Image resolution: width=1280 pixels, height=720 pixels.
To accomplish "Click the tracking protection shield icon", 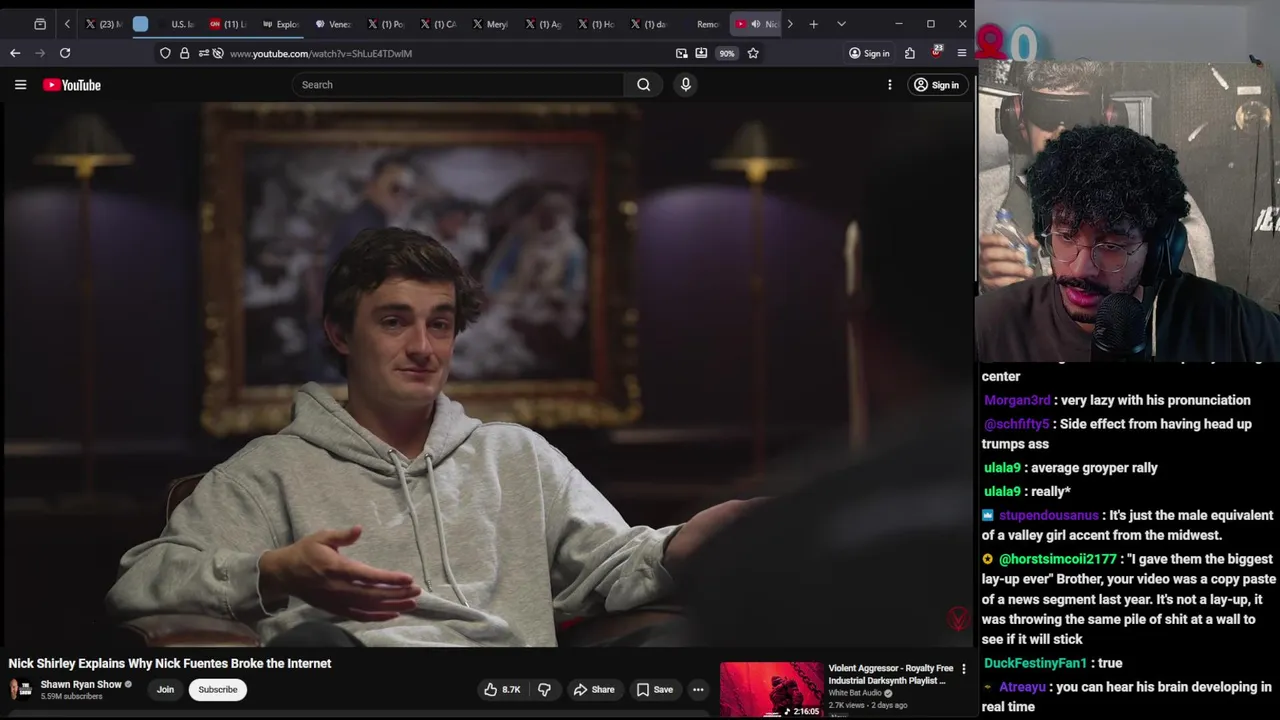I will pyautogui.click(x=165, y=53).
